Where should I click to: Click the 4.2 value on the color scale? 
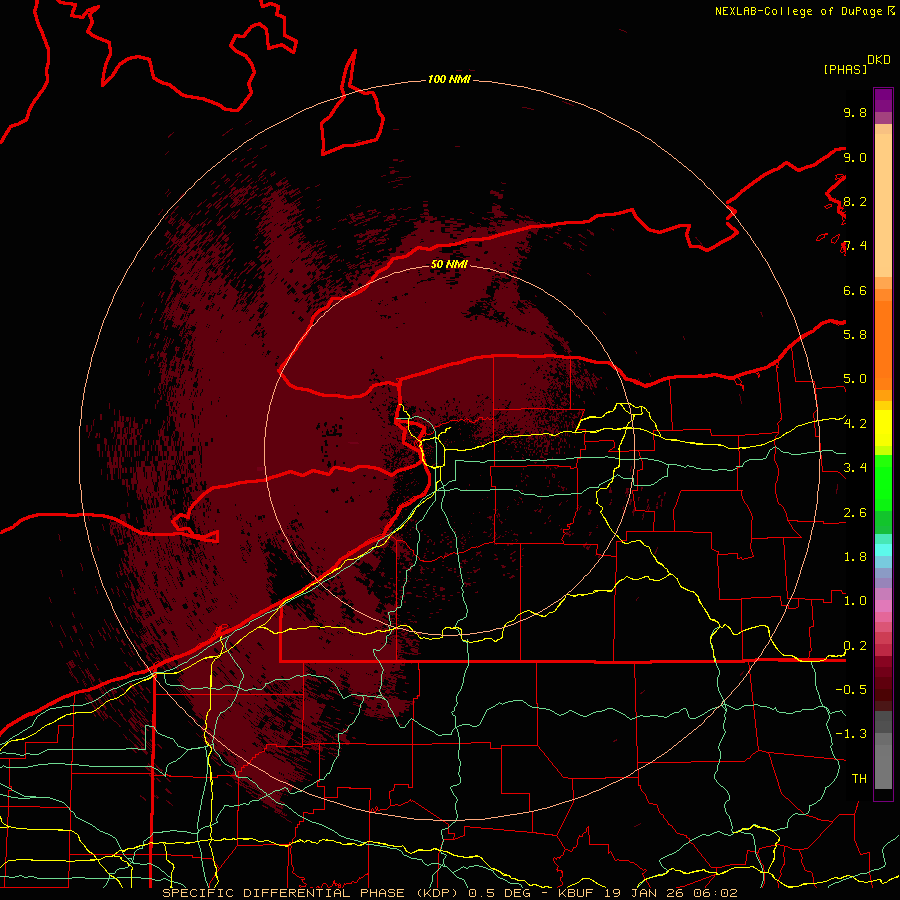coord(855,424)
